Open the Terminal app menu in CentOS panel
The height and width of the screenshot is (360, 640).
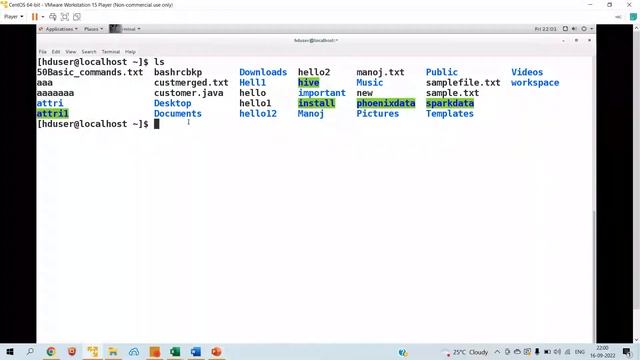(x=125, y=29)
